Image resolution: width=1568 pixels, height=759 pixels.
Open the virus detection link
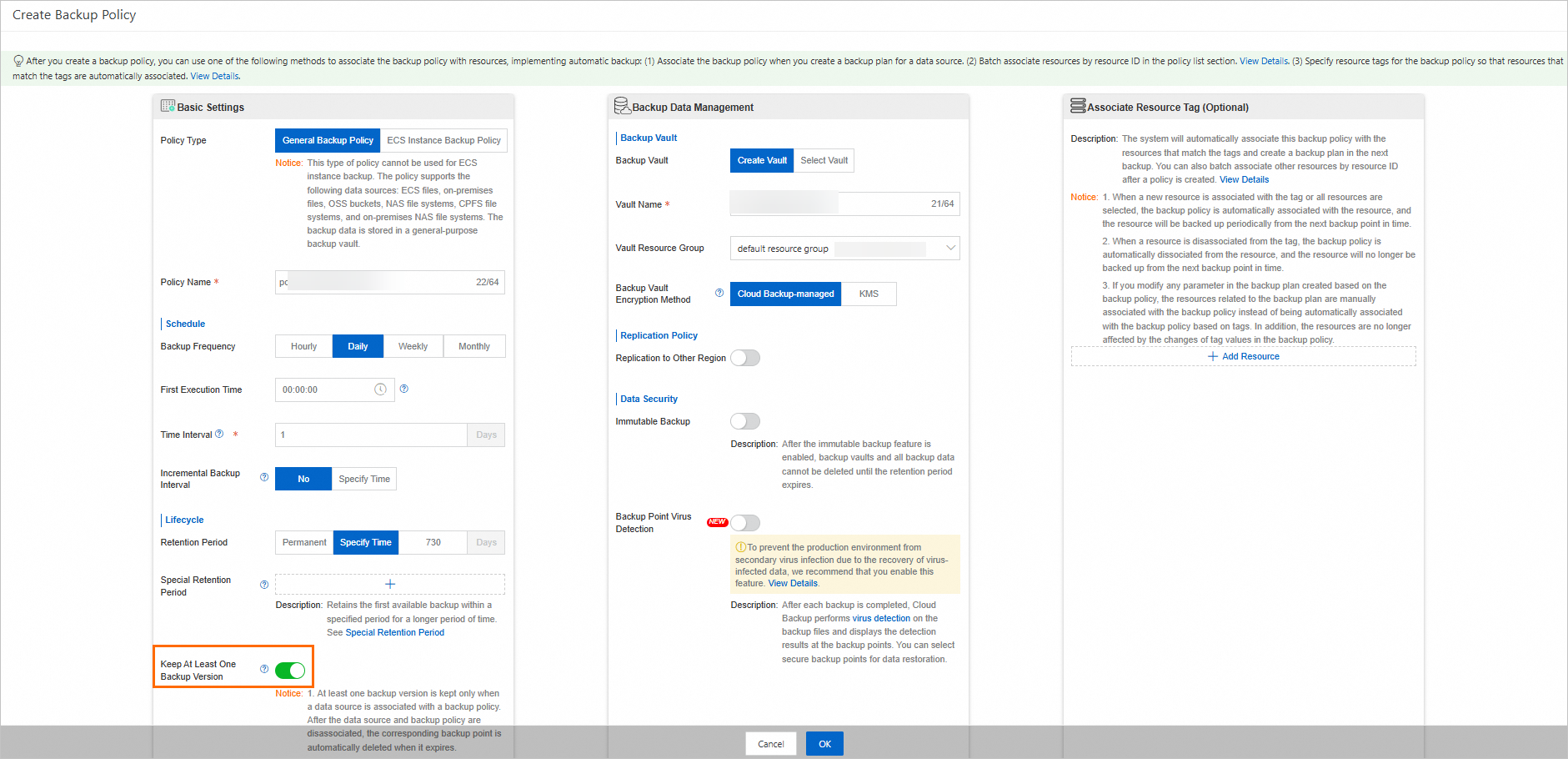point(881,618)
